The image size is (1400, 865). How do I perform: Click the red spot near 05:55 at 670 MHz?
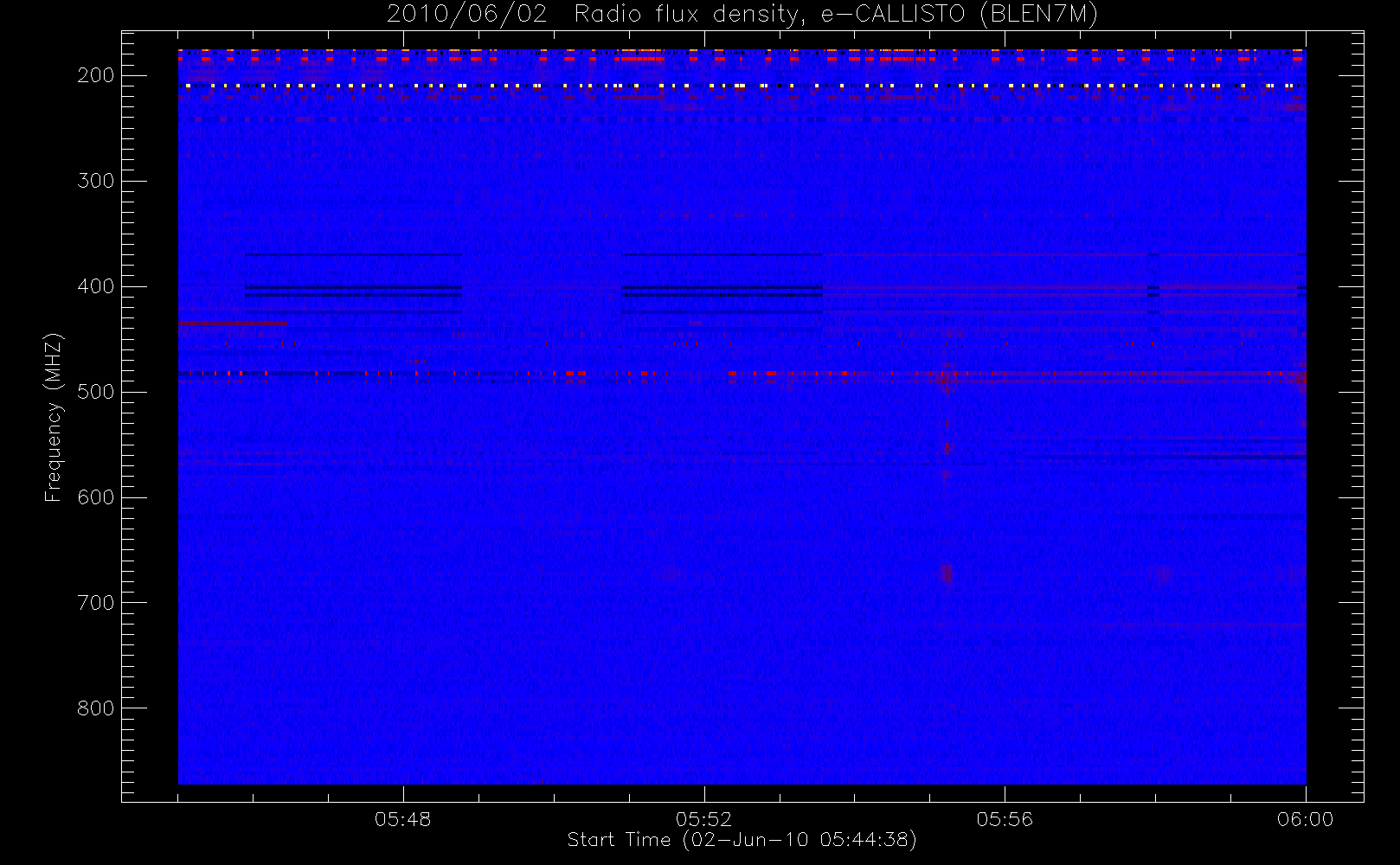point(946,573)
